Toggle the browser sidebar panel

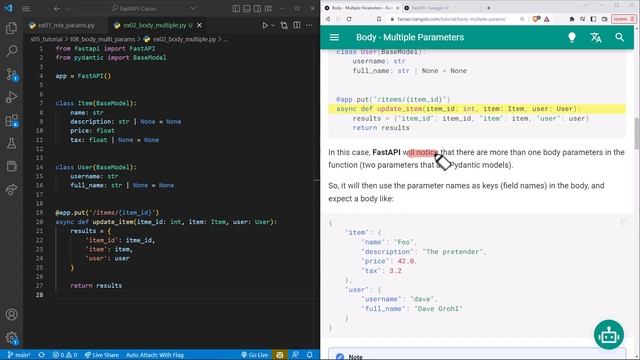(x=593, y=19)
